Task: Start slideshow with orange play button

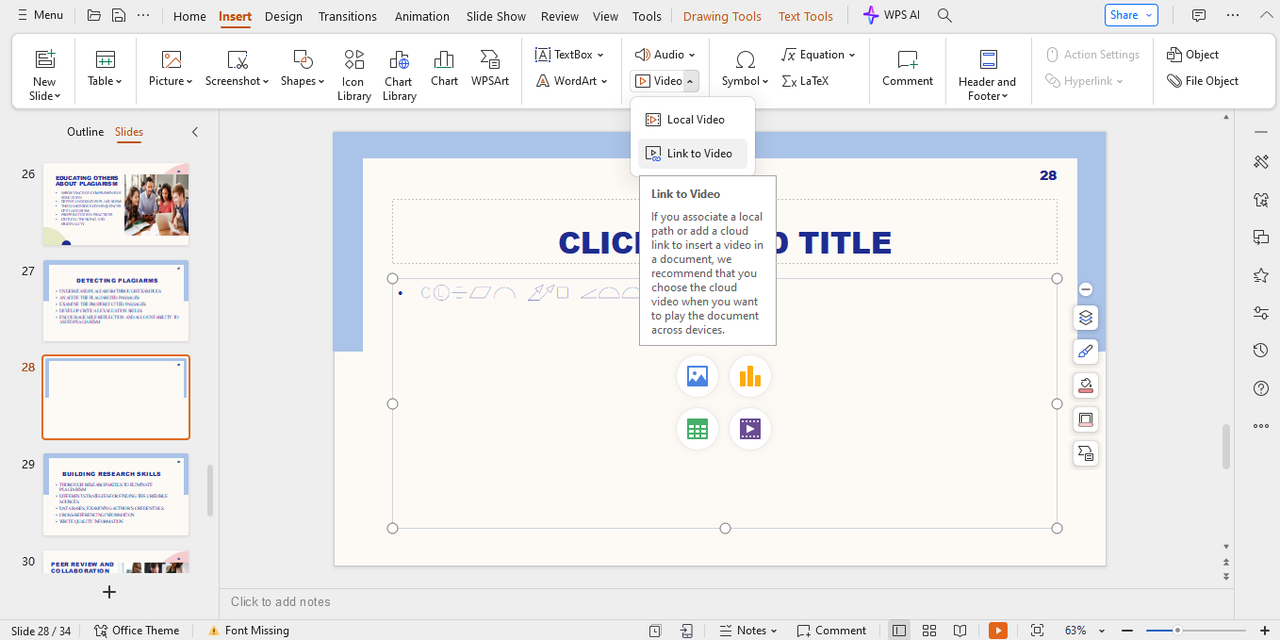Action: point(998,630)
